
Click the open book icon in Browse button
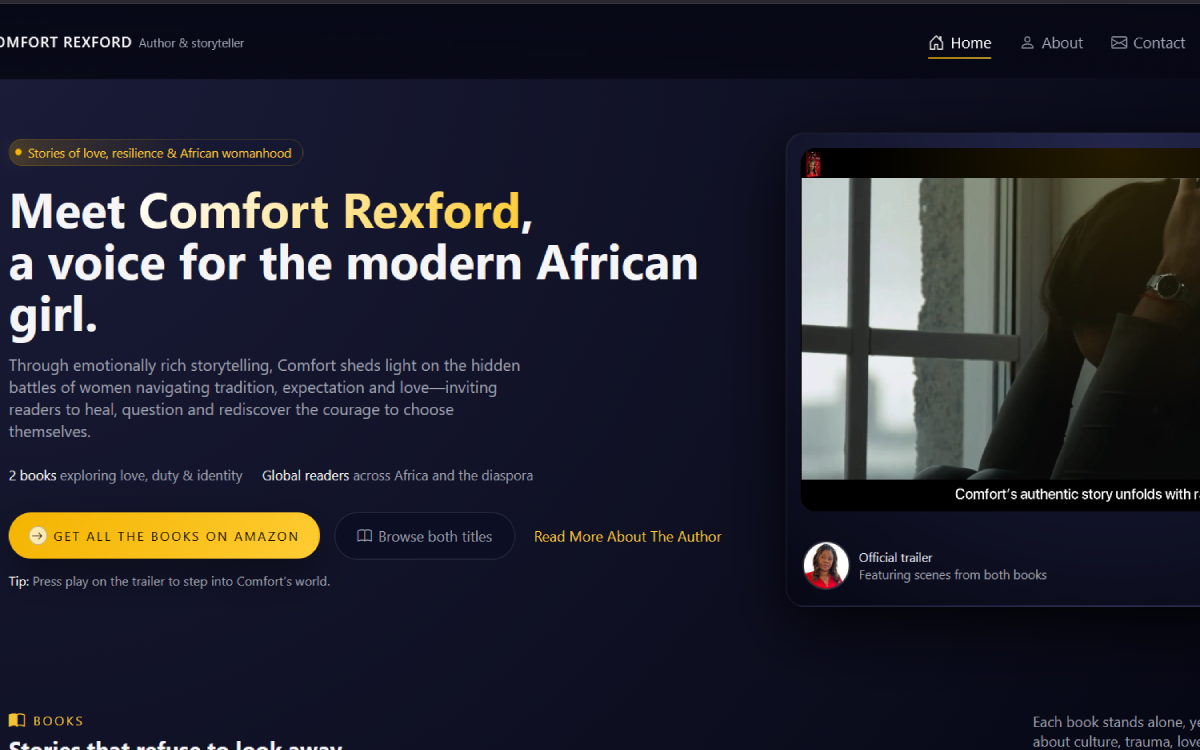coord(364,536)
